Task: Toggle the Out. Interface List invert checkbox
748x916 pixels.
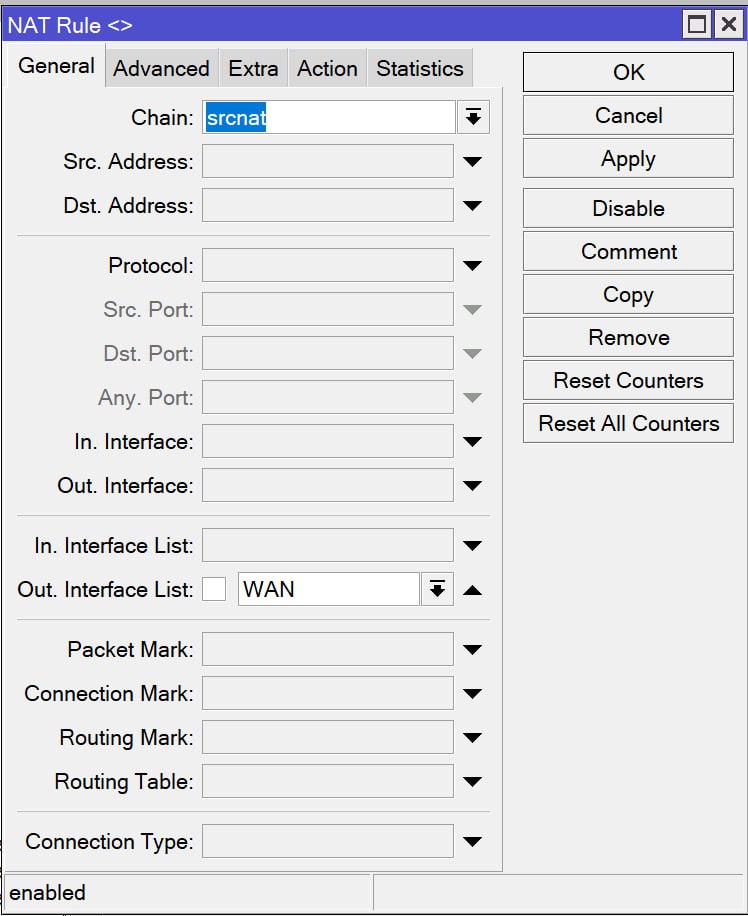Action: coord(214,589)
